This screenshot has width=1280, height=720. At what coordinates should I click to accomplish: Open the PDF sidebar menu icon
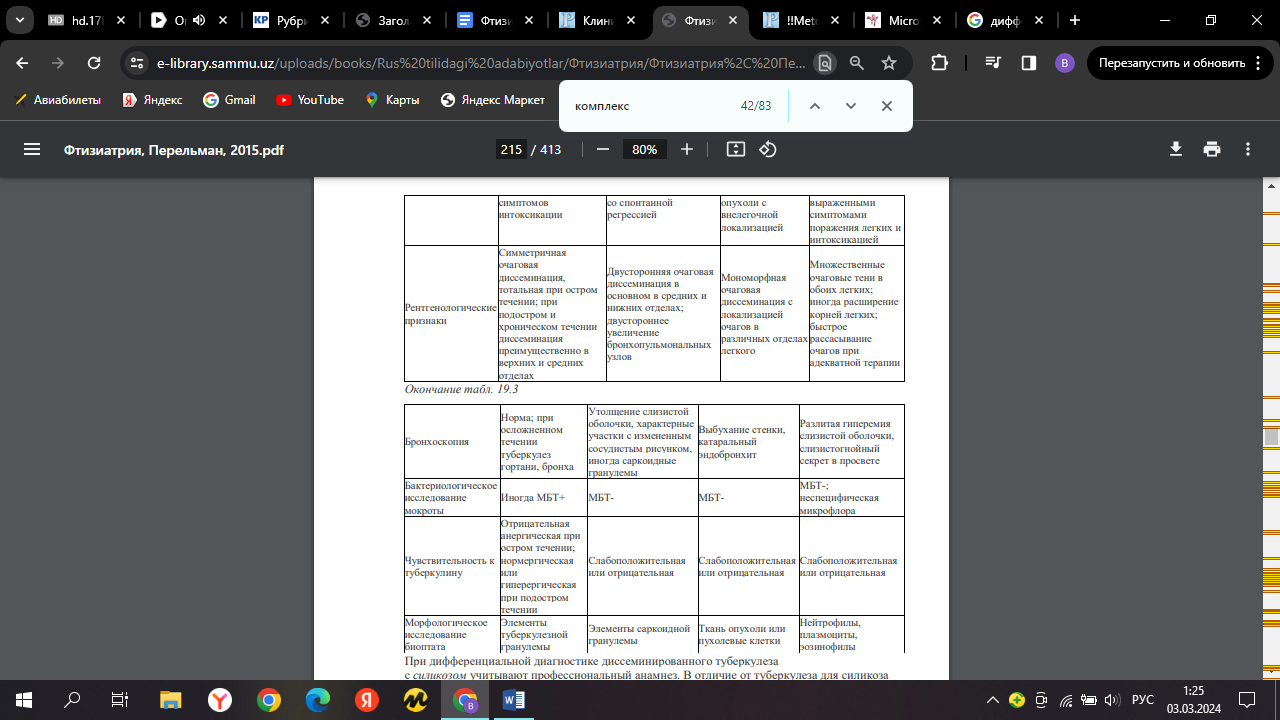point(32,149)
